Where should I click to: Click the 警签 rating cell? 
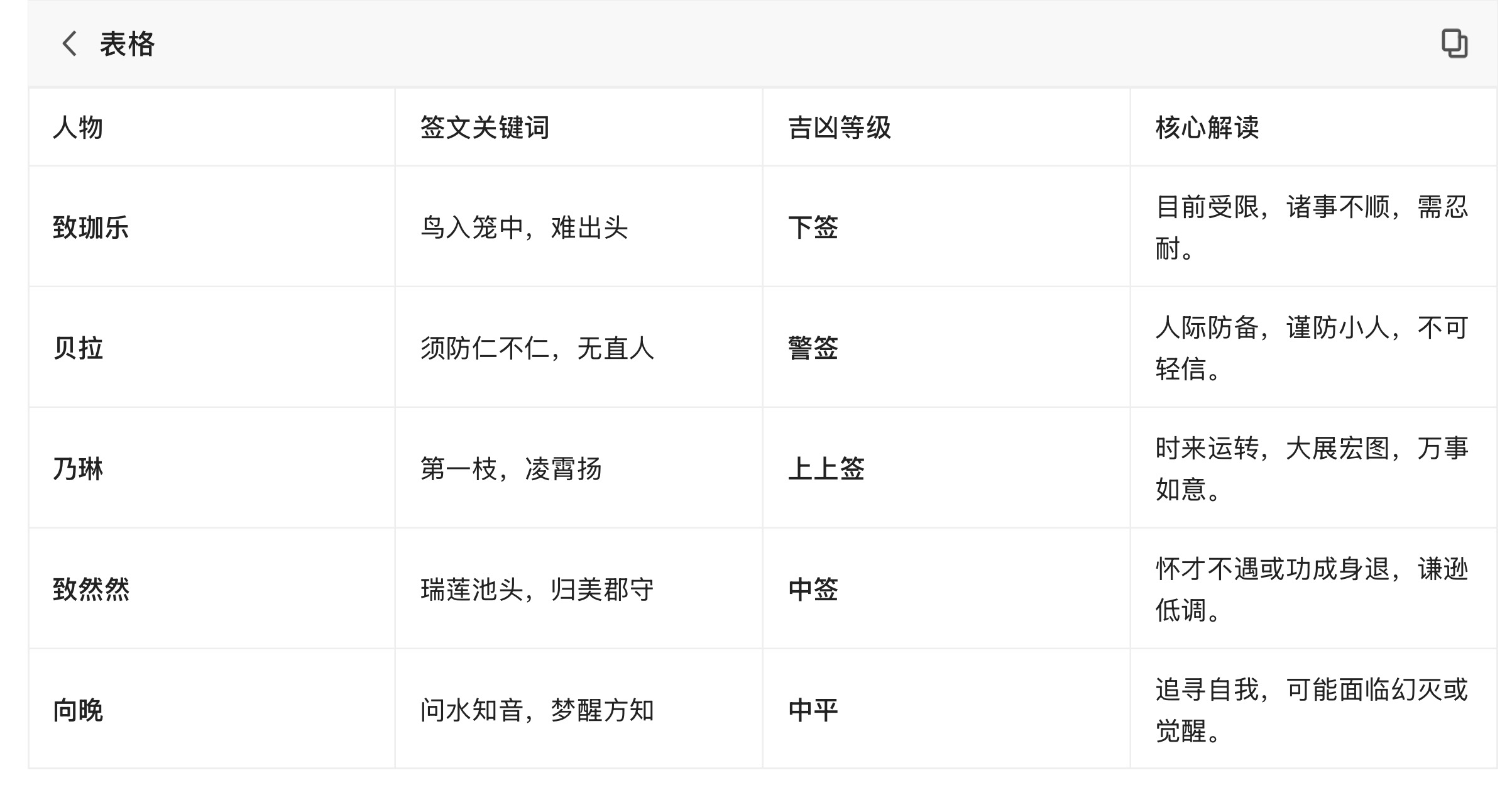813,348
